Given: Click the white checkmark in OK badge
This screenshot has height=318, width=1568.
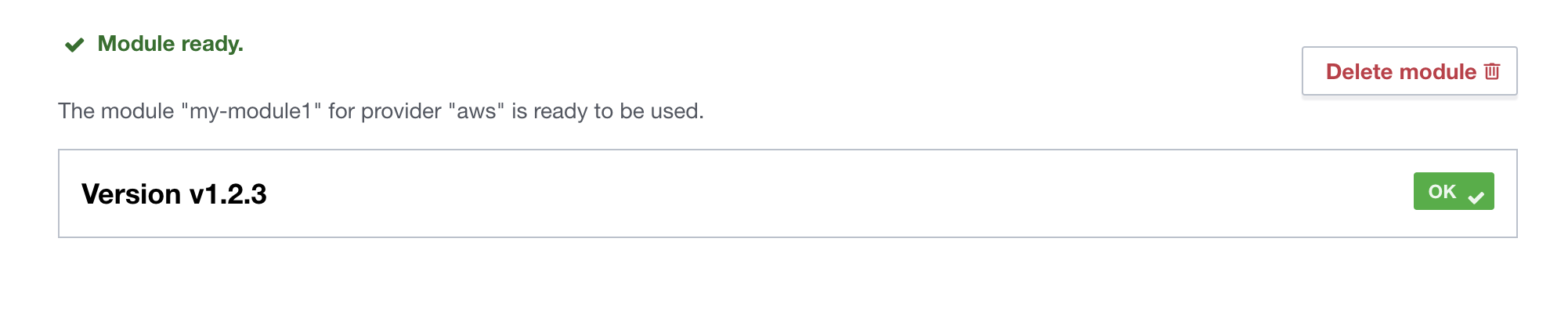Looking at the screenshot, I should (1476, 197).
